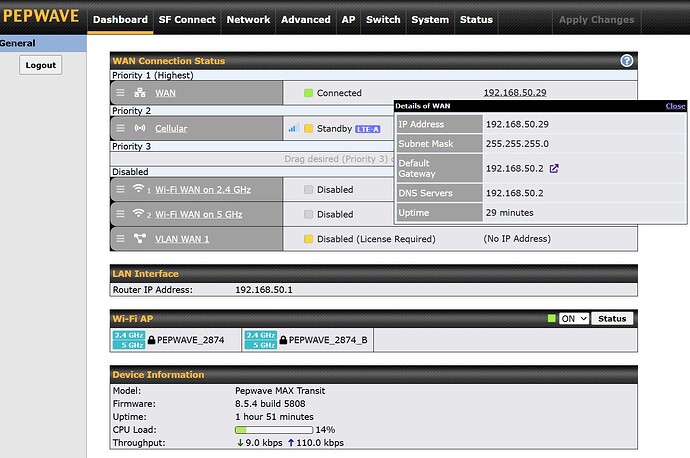Click the 5 GHz badge for PEPWAVE_2874_B
The height and width of the screenshot is (458, 690).
click(261, 345)
